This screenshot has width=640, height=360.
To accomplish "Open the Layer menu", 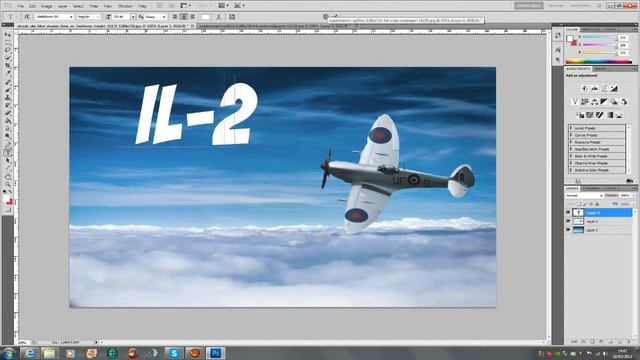I will click(62, 6).
